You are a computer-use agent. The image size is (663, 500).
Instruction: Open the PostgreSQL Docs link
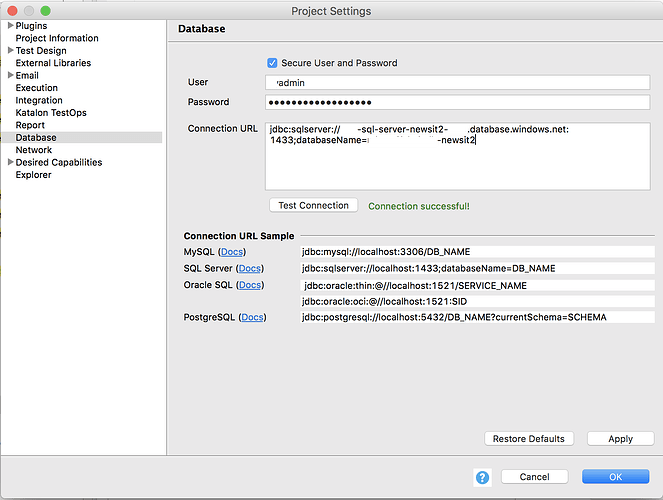click(x=253, y=317)
